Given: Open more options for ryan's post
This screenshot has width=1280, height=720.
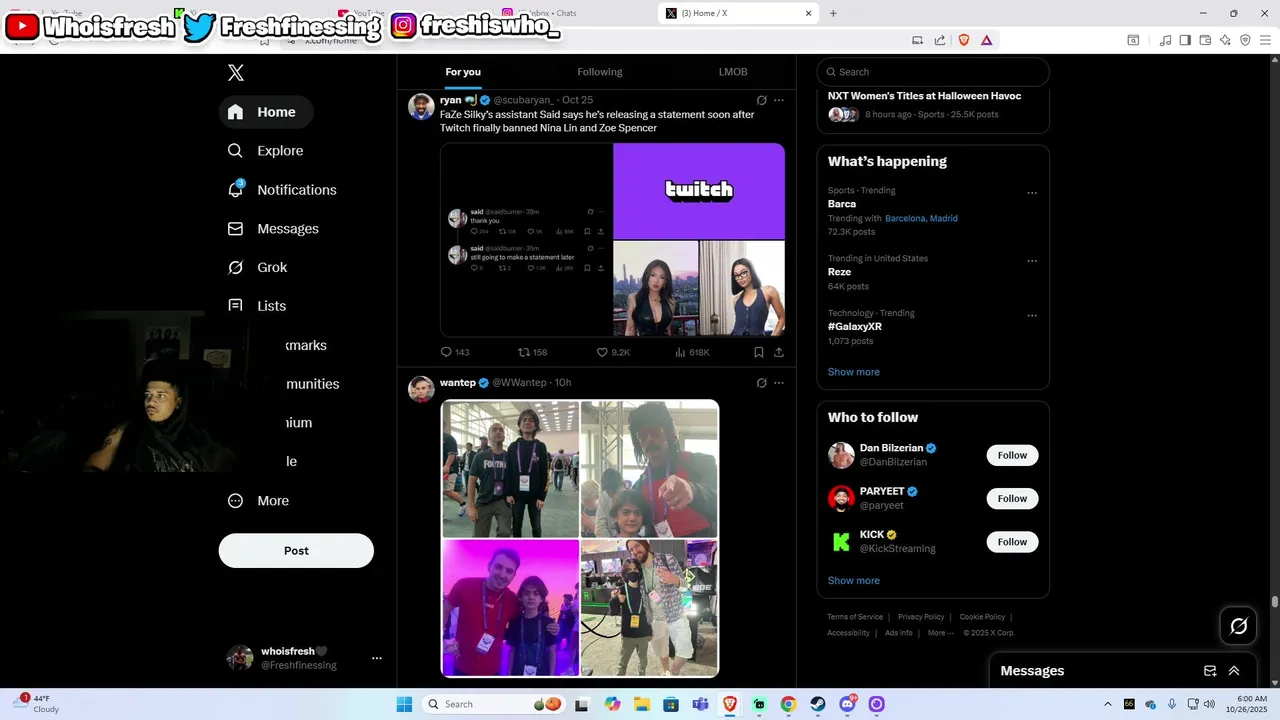Looking at the screenshot, I should (x=779, y=100).
